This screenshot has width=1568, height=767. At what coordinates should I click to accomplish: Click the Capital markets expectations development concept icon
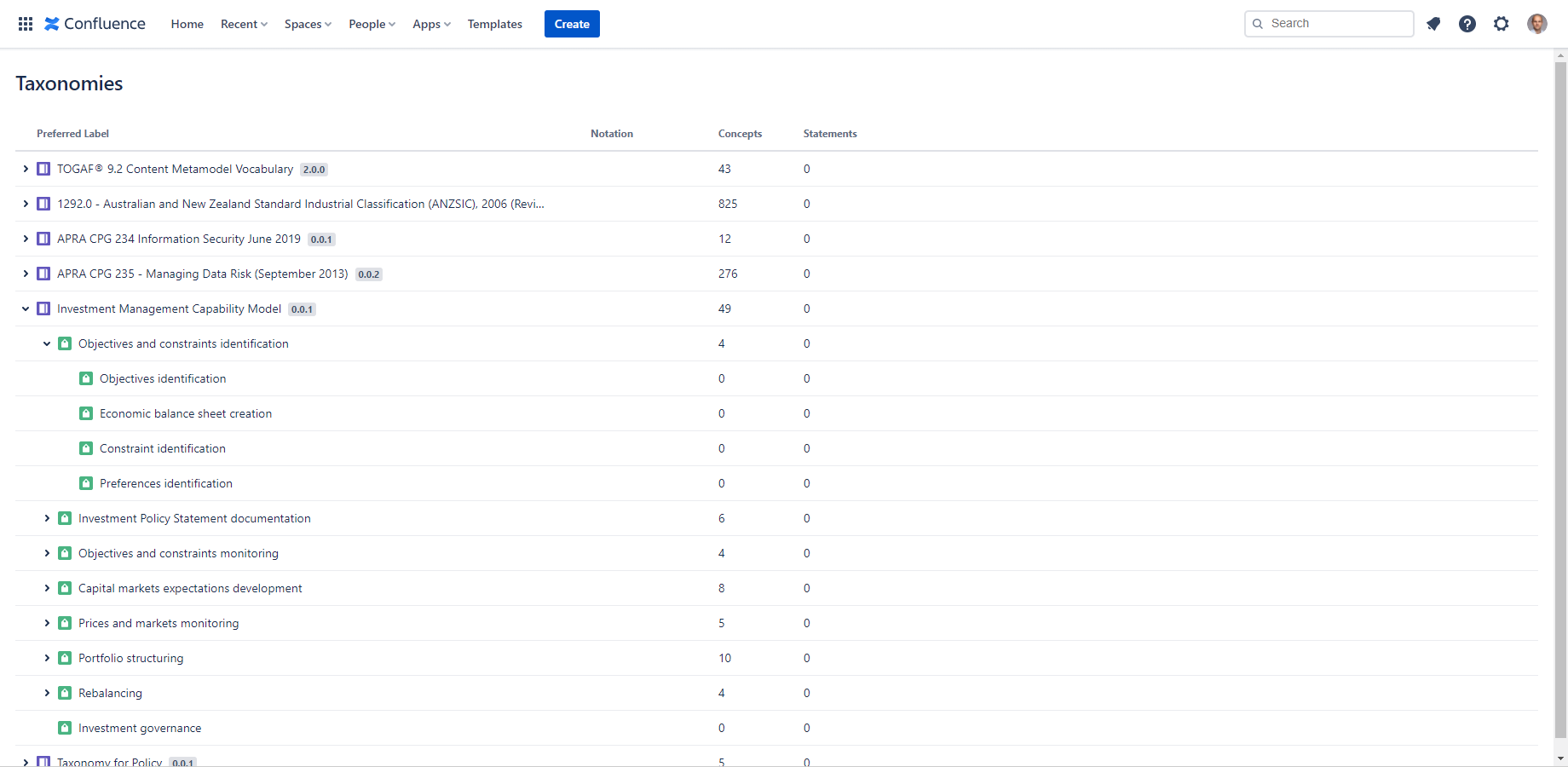(x=65, y=588)
